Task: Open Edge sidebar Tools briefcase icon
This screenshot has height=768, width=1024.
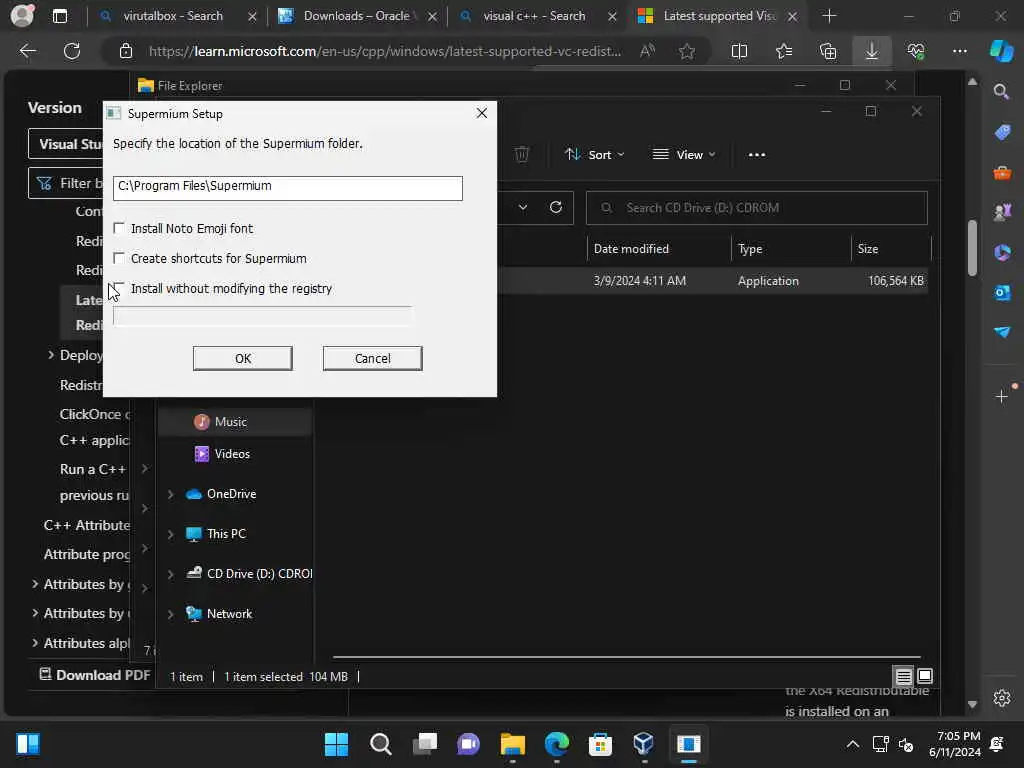Action: click(x=1002, y=173)
